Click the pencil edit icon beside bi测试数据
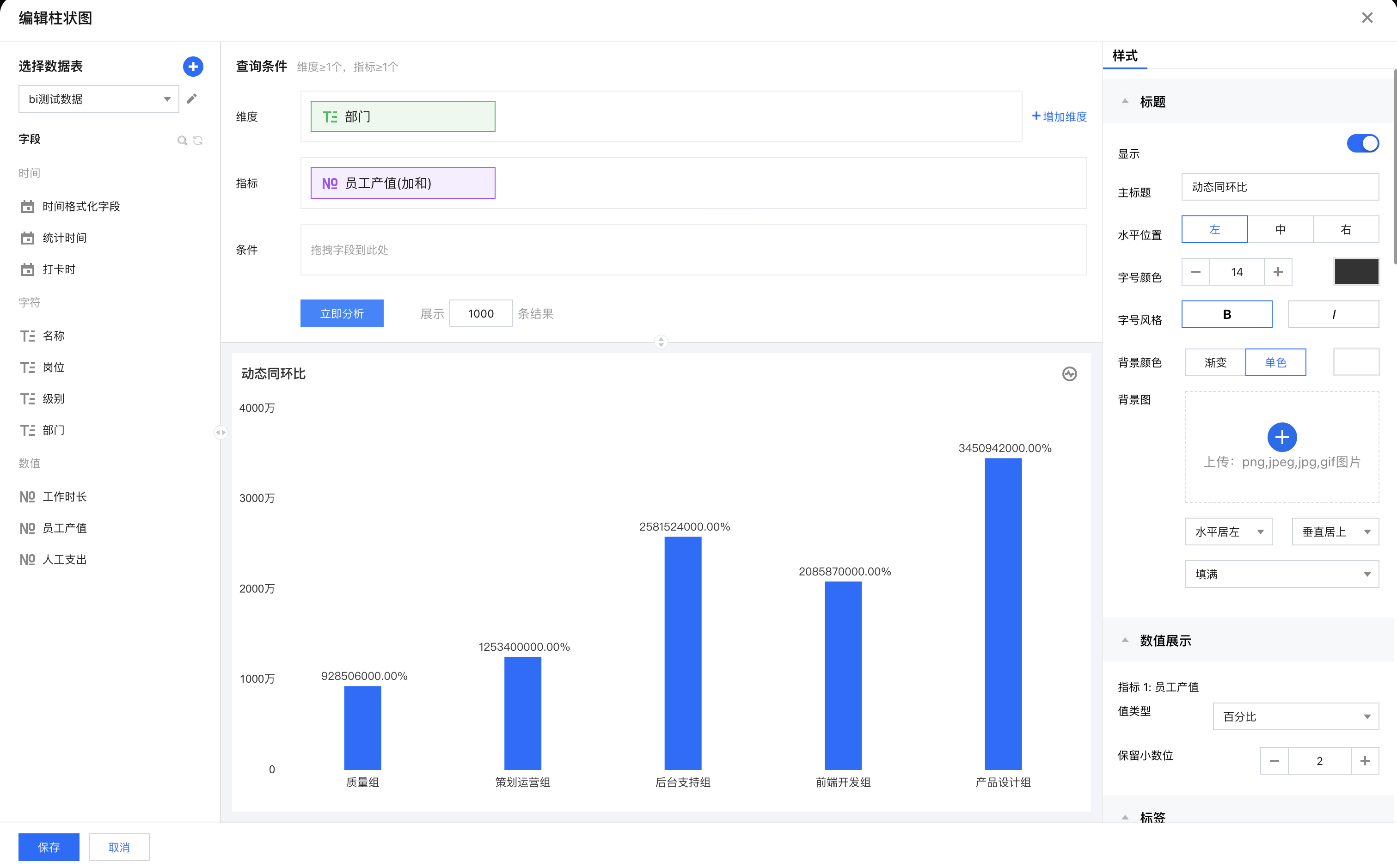The height and width of the screenshot is (868, 1397). (192, 99)
